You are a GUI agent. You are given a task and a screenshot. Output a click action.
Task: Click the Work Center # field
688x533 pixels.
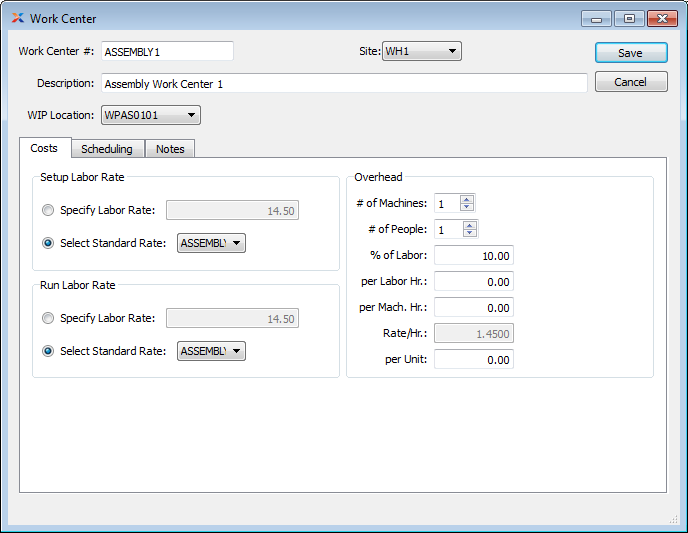click(x=167, y=52)
